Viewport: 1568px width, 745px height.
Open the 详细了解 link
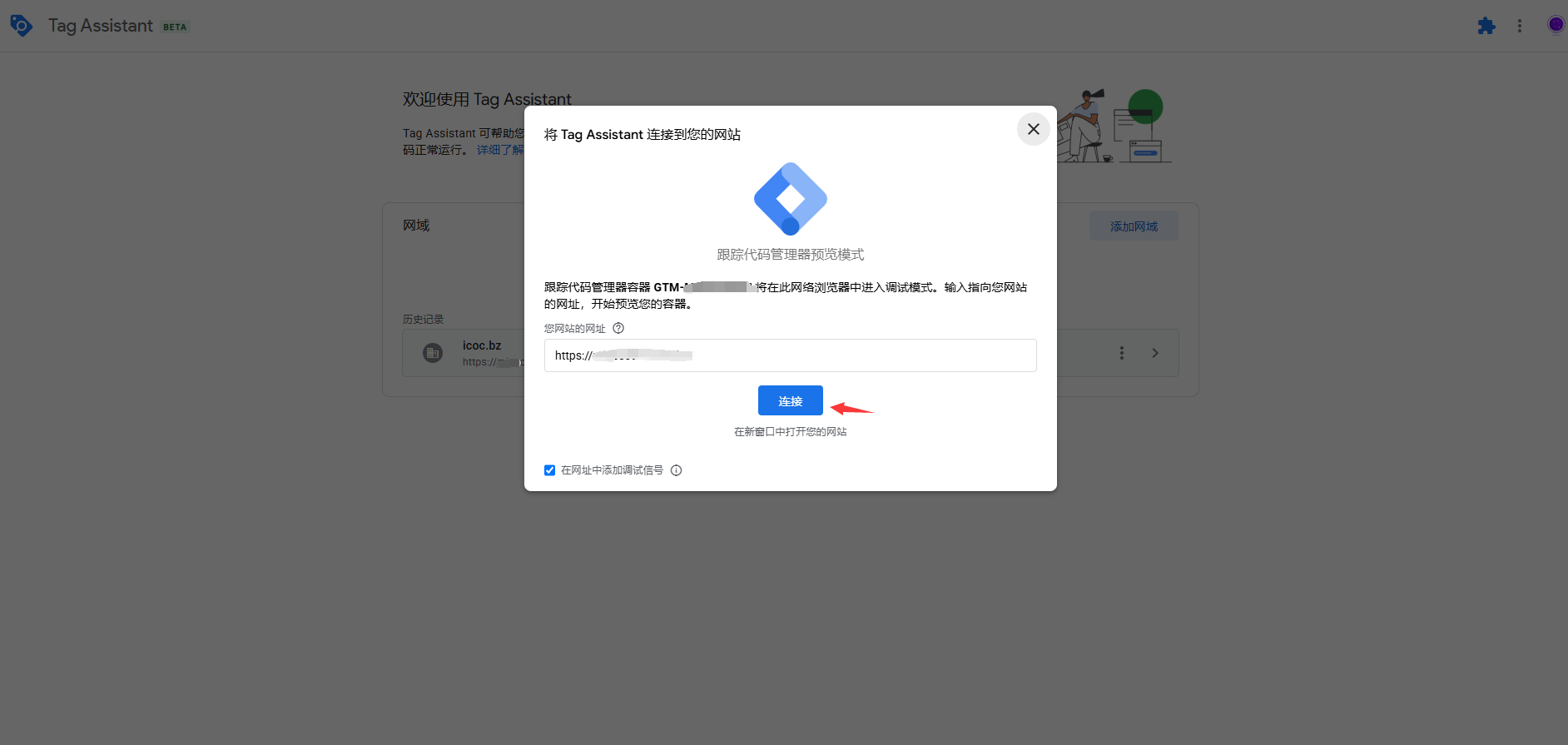click(x=500, y=150)
